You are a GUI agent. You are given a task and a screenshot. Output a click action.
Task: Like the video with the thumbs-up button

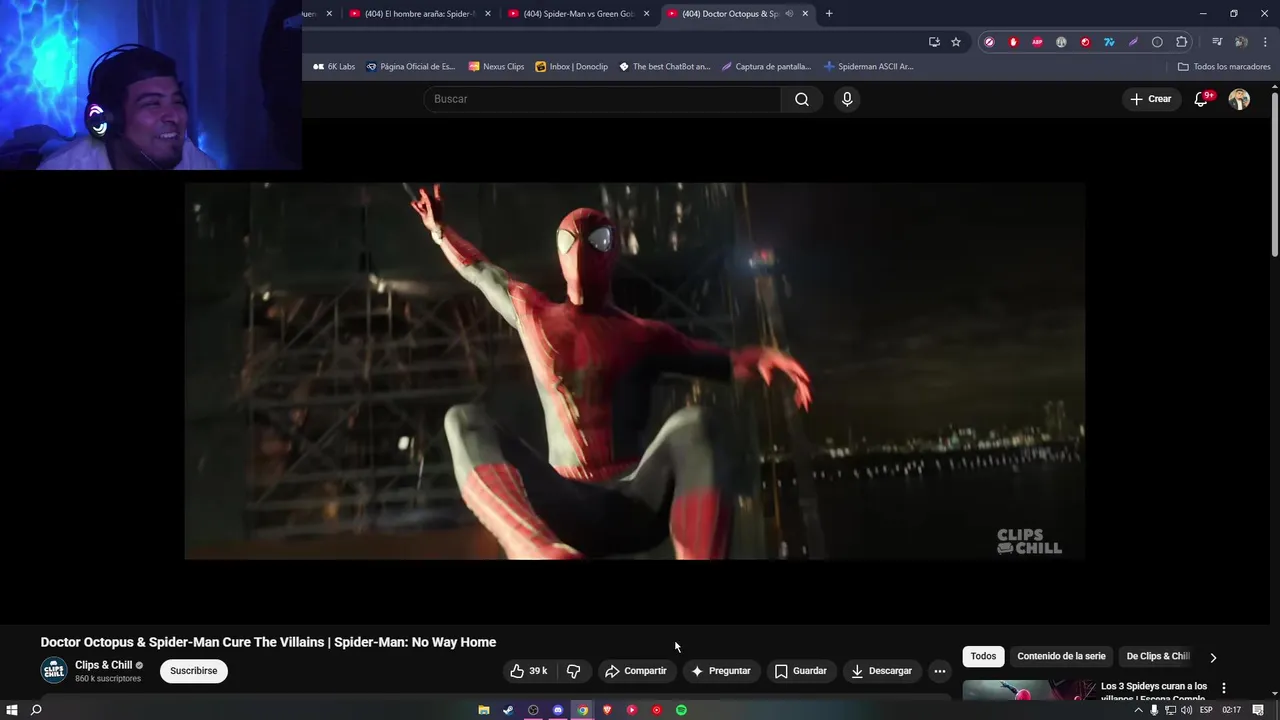529,671
